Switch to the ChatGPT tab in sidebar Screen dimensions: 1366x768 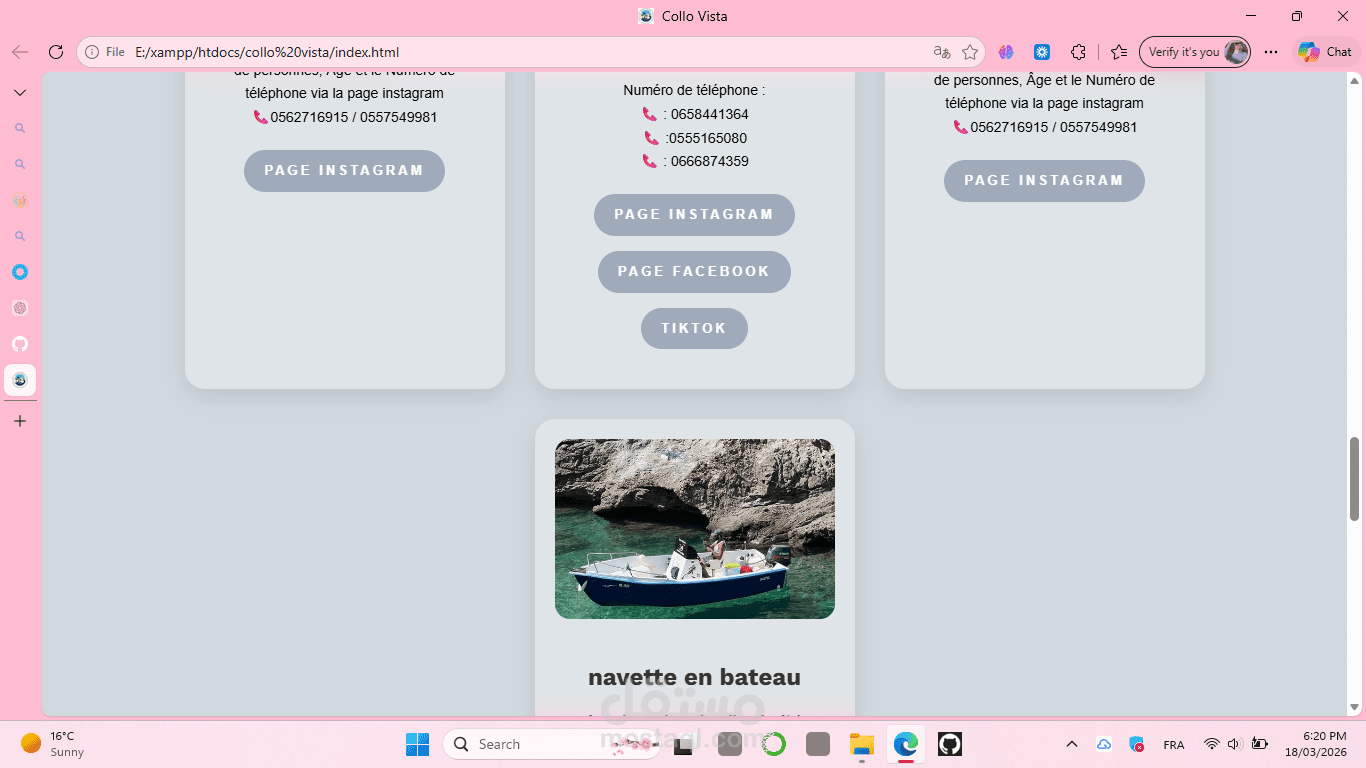pyautogui.click(x=20, y=308)
